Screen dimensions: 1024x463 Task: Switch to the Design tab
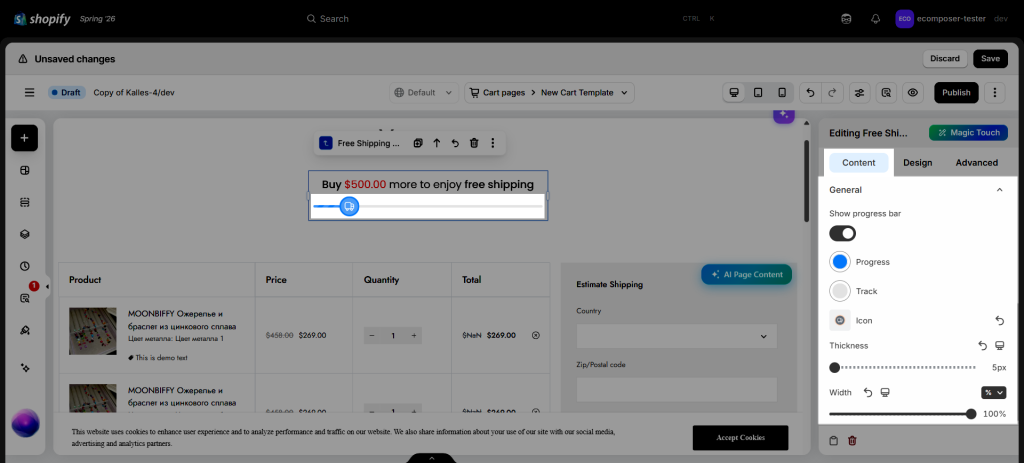click(918, 163)
